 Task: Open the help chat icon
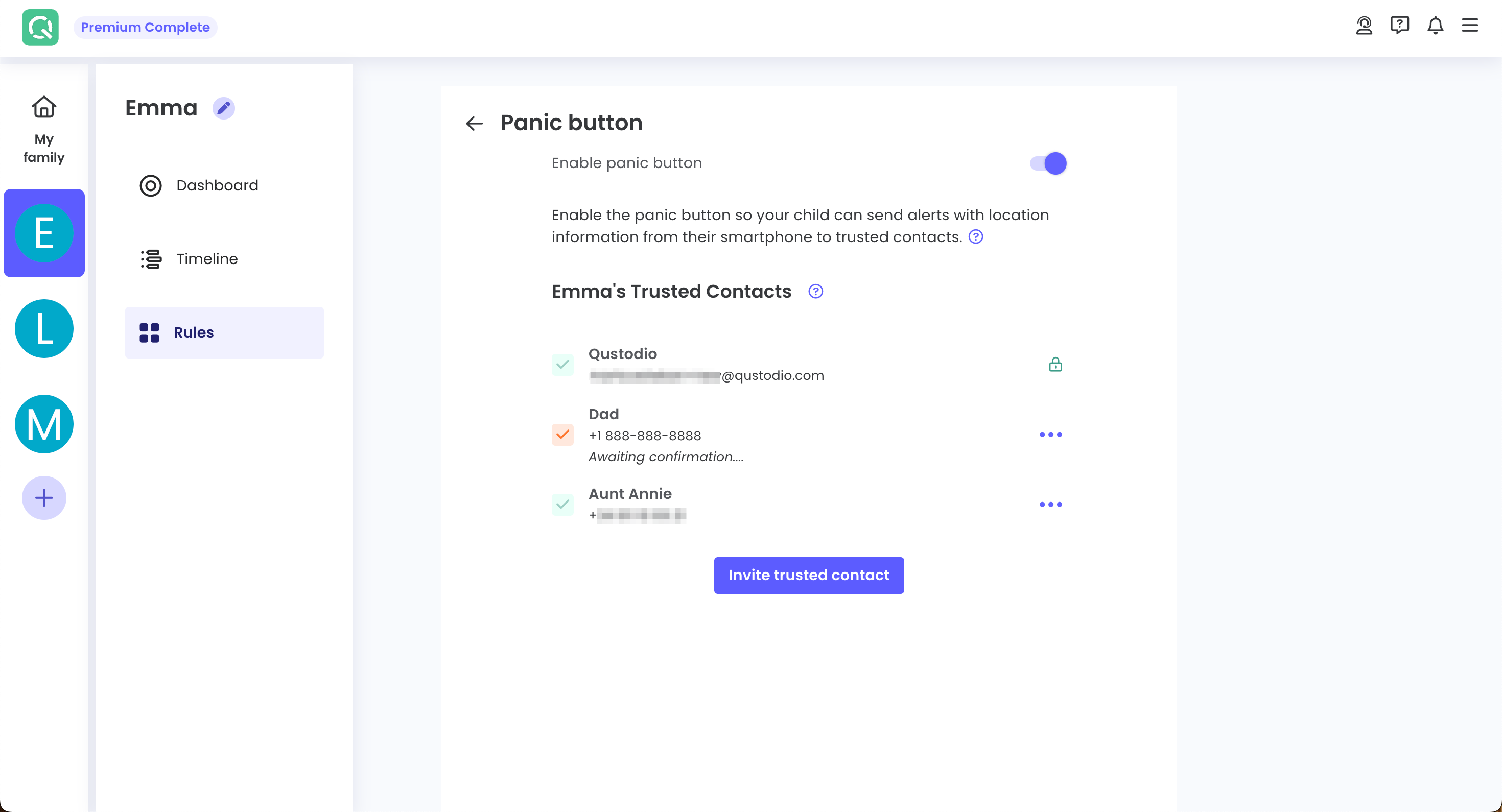tap(1399, 26)
